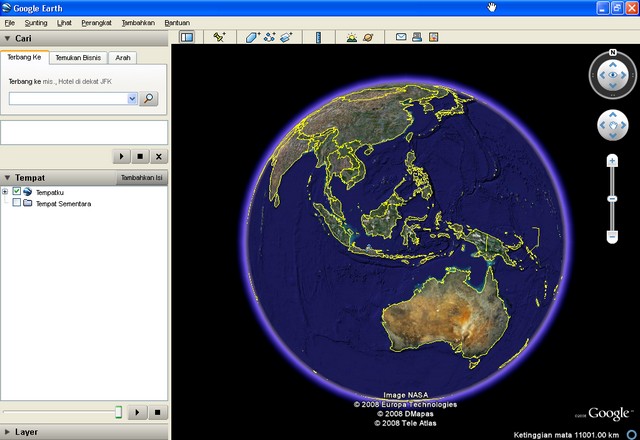Viewport: 640px width, 440px height.
Task: Clear search results with X button
Action: coord(159,156)
